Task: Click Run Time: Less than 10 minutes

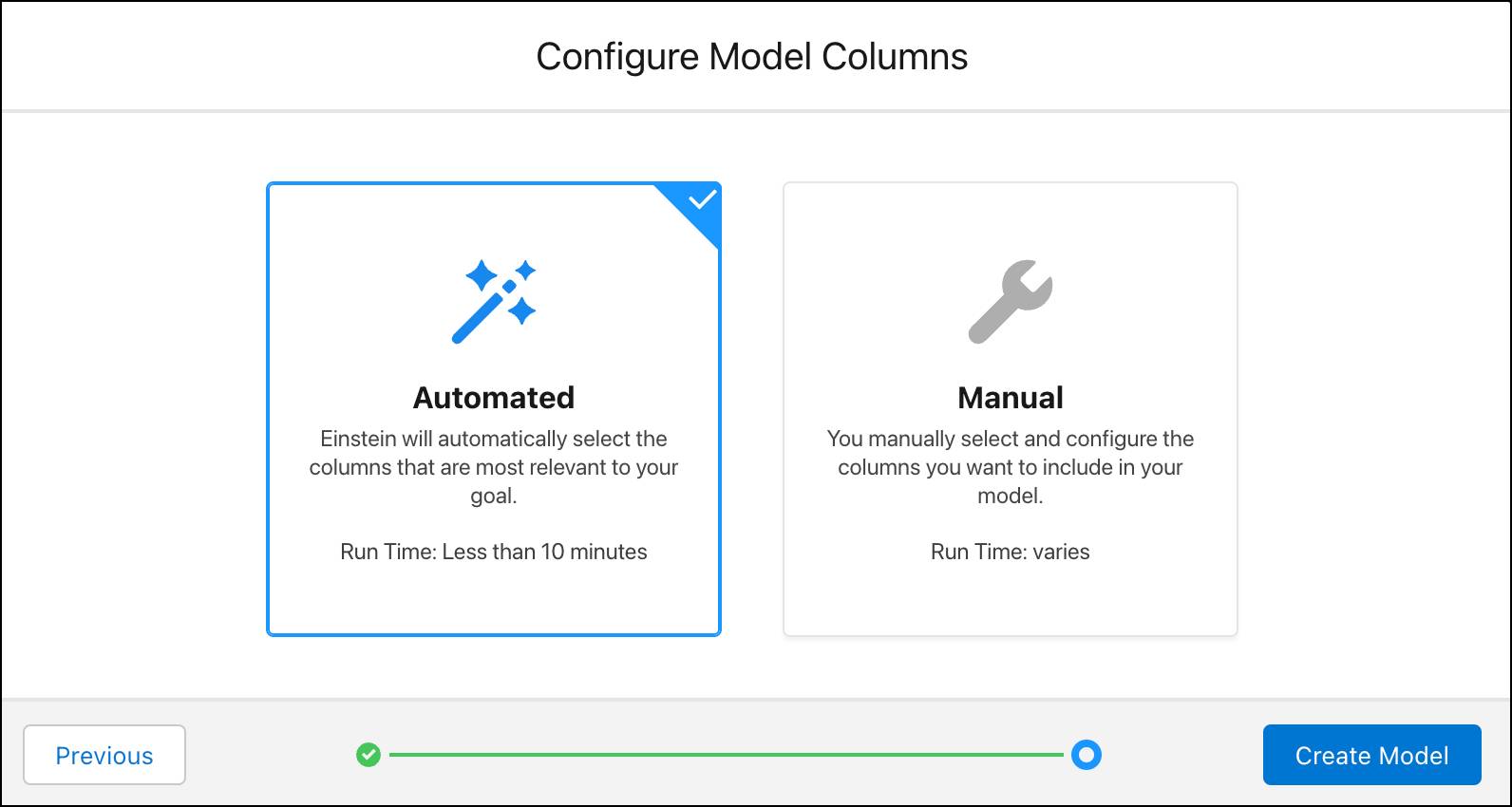Action: (494, 552)
